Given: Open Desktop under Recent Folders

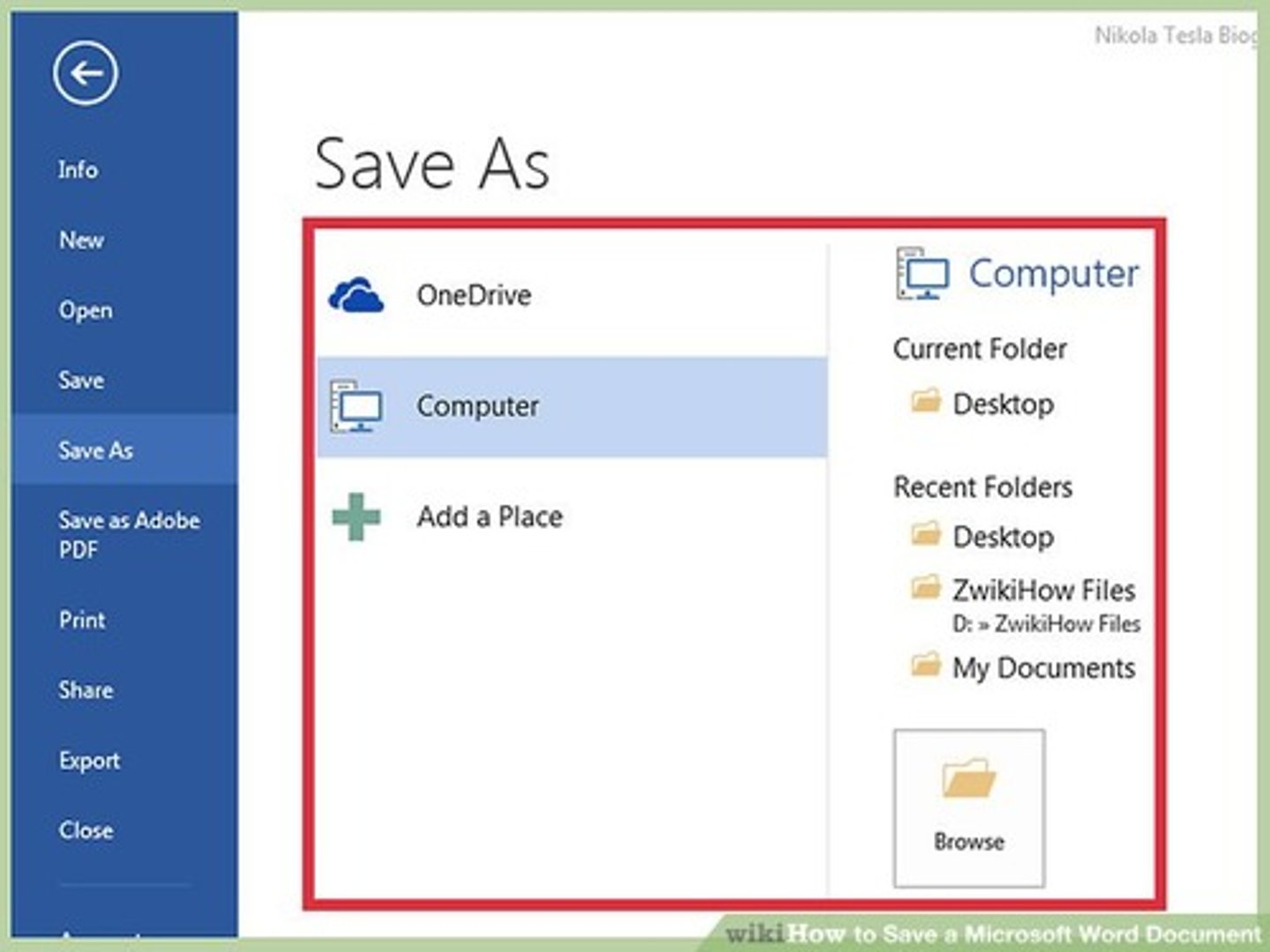Looking at the screenshot, I should tap(983, 536).
